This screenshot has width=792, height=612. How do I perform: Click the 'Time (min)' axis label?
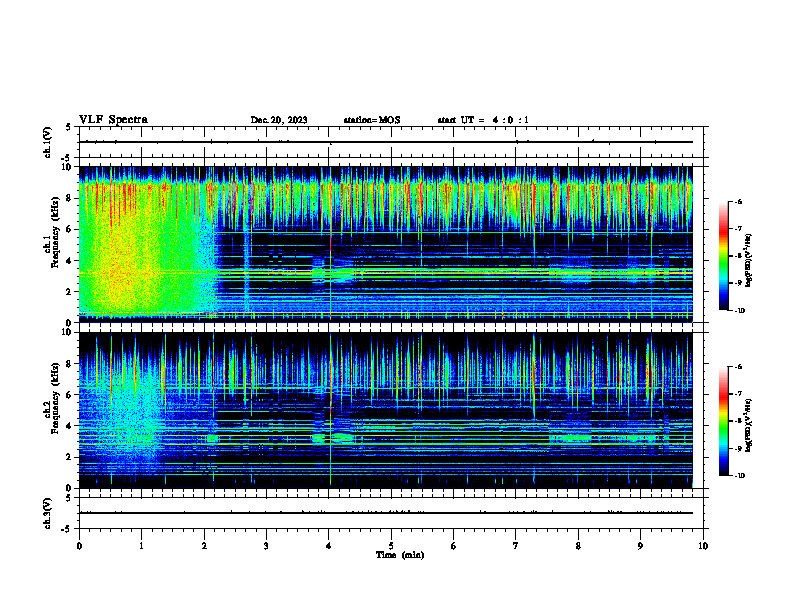coord(400,555)
